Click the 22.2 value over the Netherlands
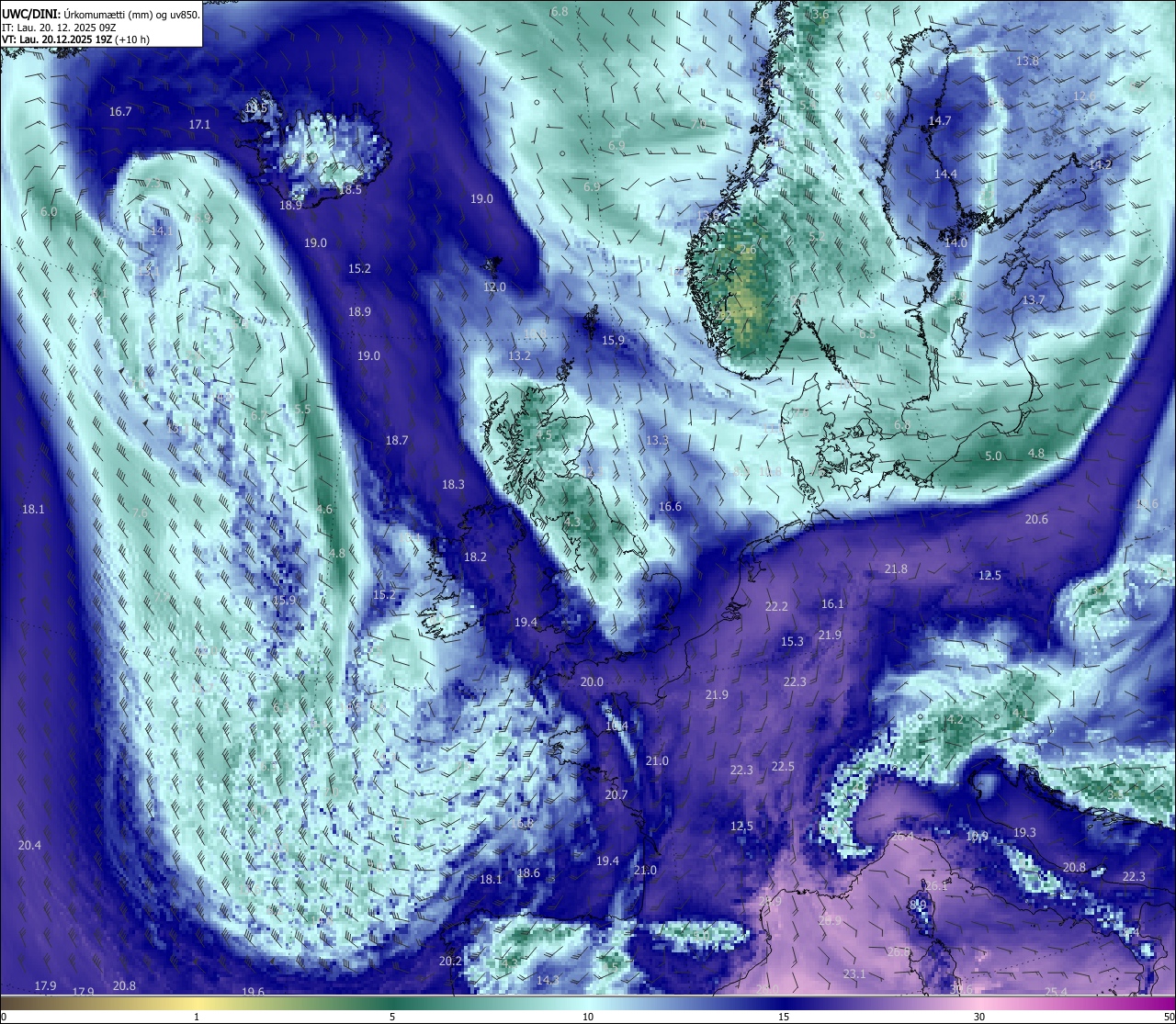Image resolution: width=1176 pixels, height=1024 pixels. [x=776, y=606]
